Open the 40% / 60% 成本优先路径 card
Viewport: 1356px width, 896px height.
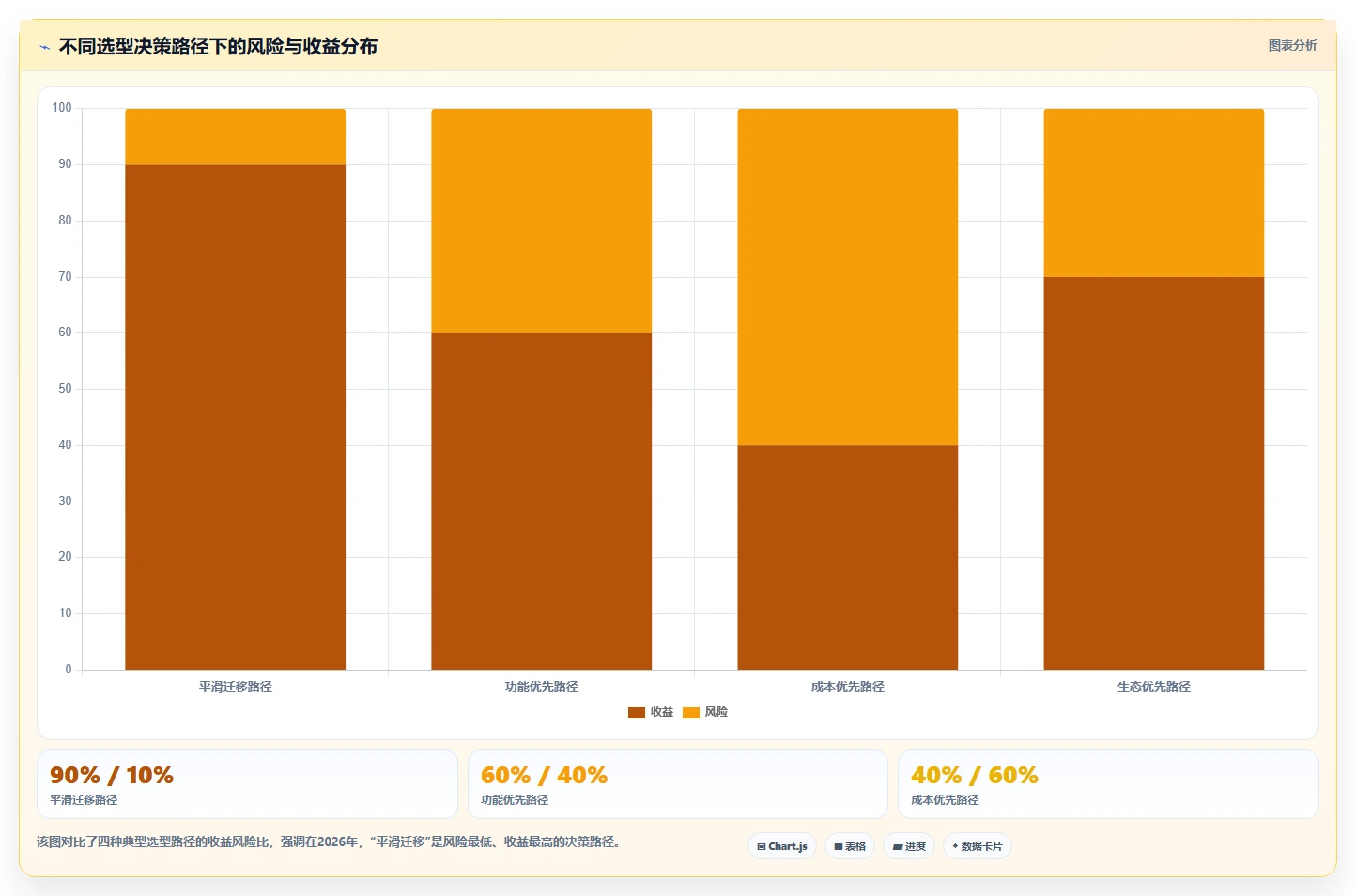click(1108, 784)
